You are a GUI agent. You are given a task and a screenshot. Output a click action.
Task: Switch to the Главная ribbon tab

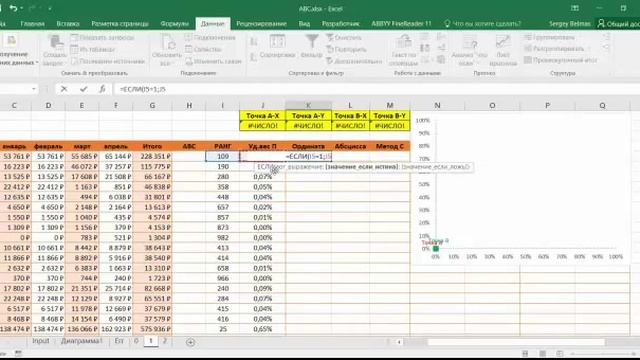(32, 24)
